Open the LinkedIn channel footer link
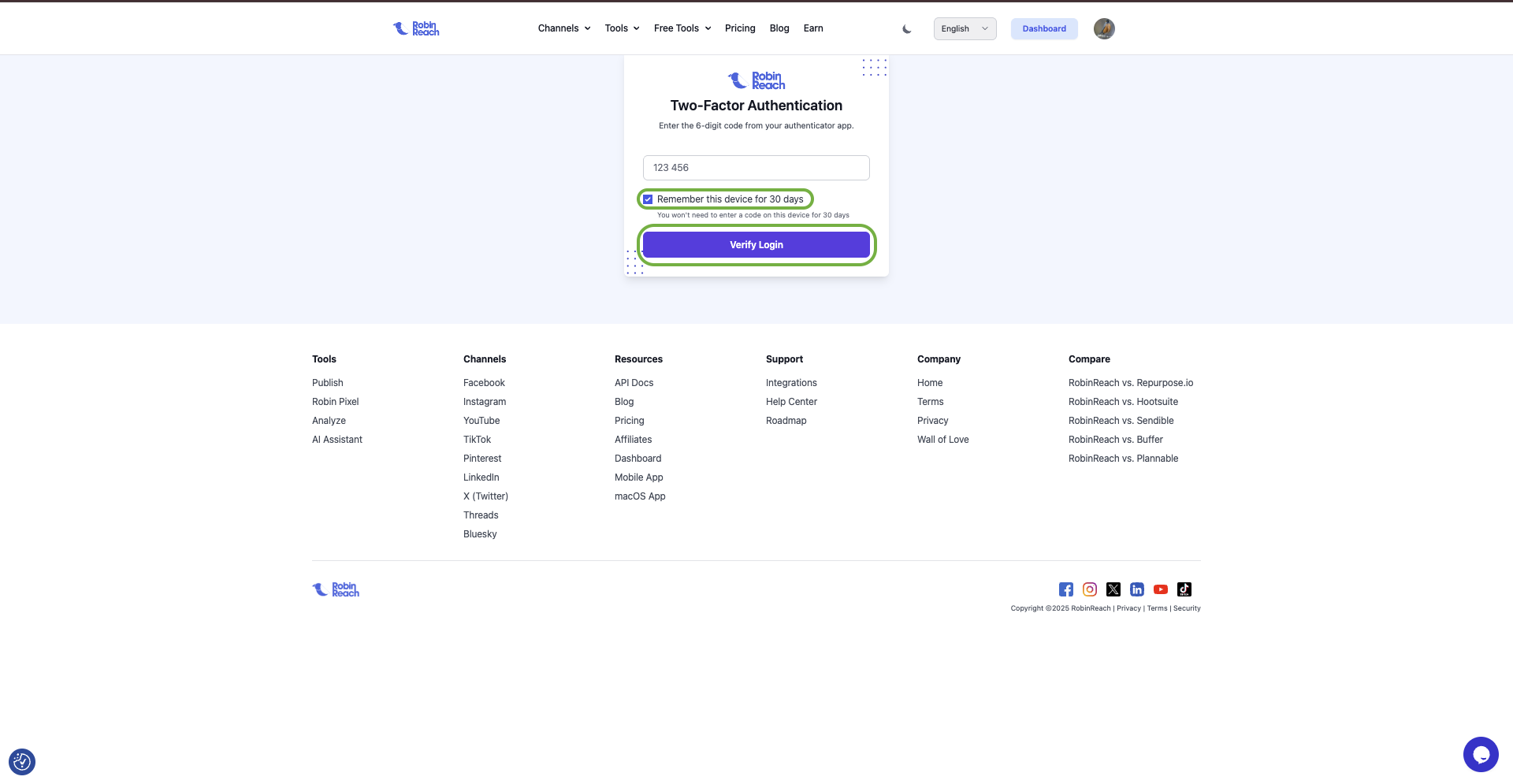The width and height of the screenshot is (1513, 784). (481, 477)
